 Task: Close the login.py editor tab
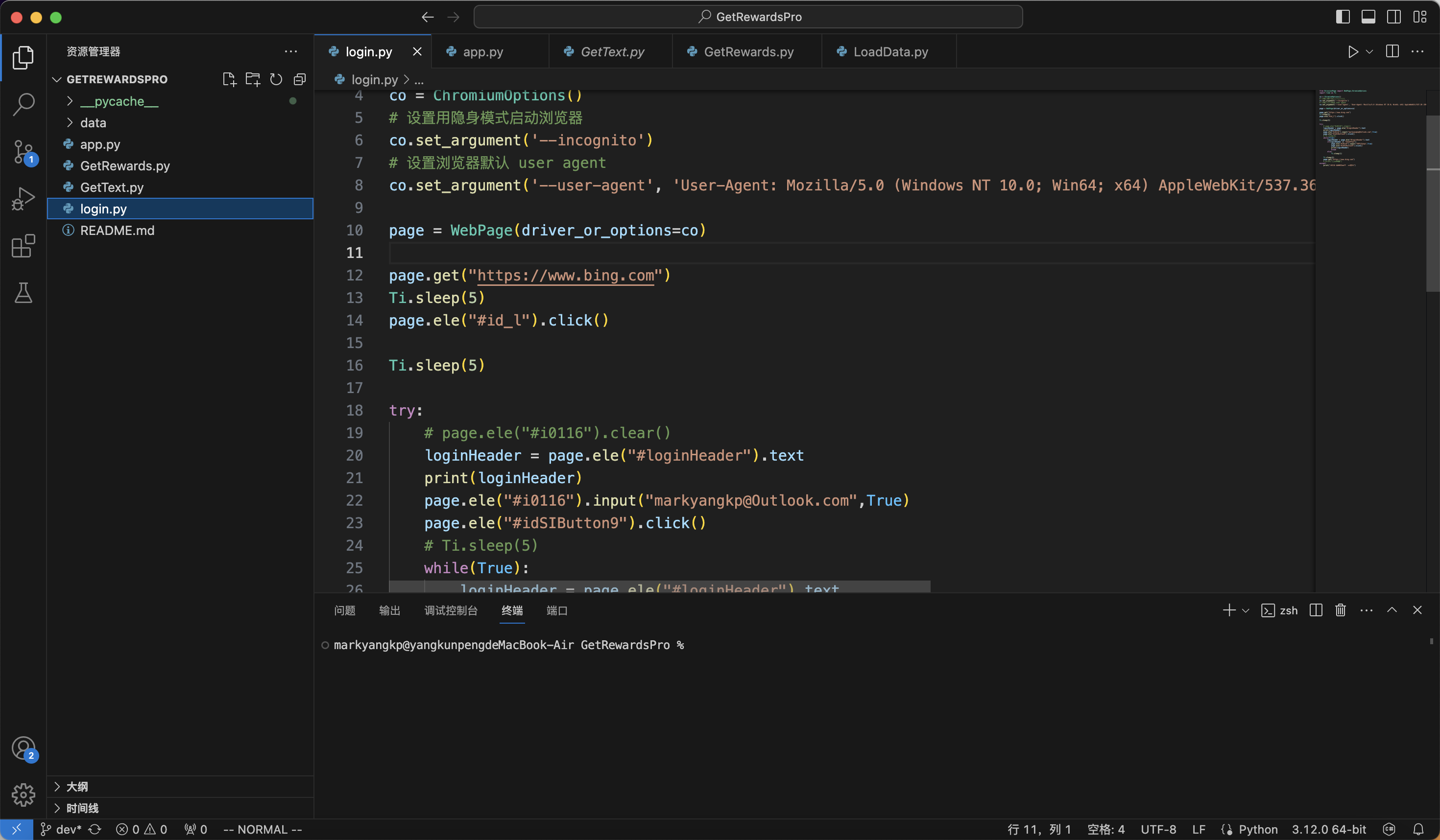coord(417,51)
